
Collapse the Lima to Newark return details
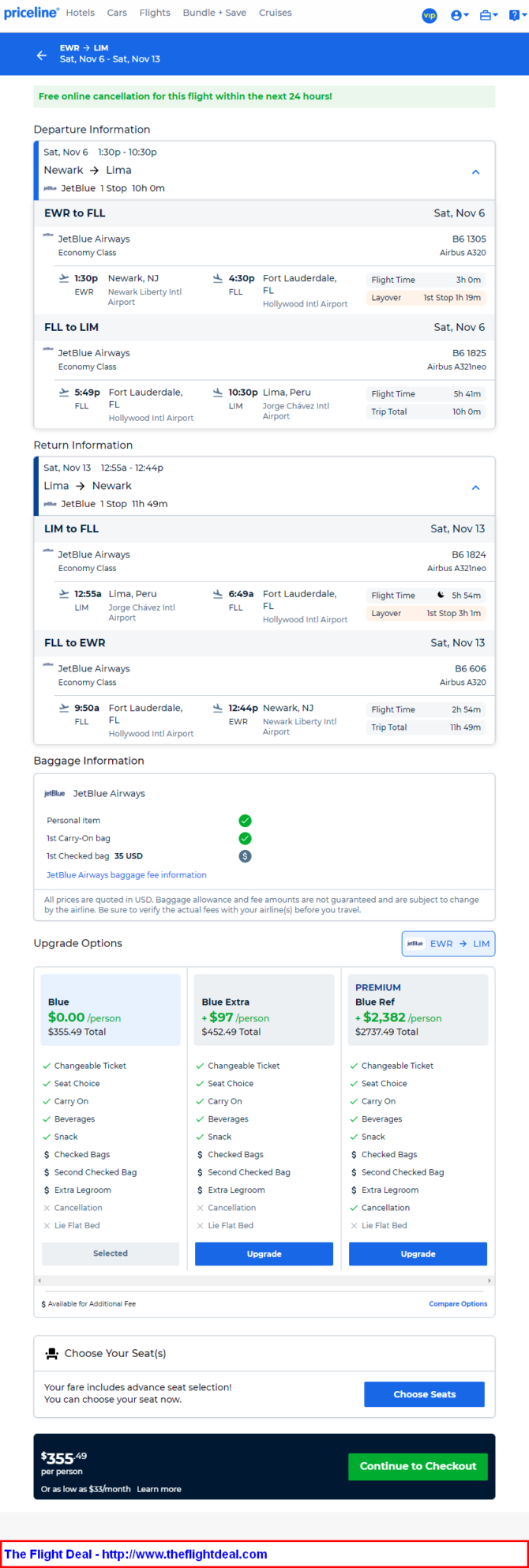(475, 487)
